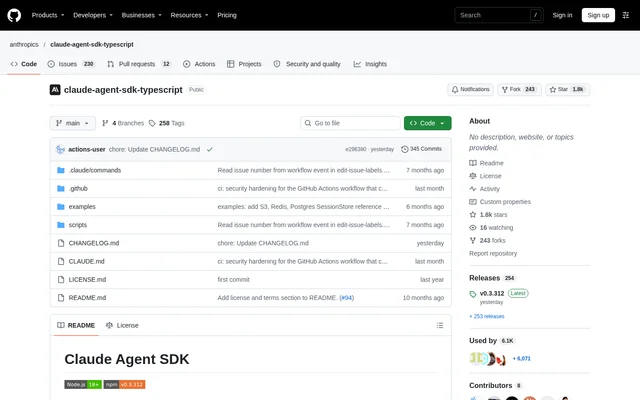This screenshot has height=400, width=640.
Task: Open the #94 pull request link
Action: pyautogui.click(x=347, y=298)
